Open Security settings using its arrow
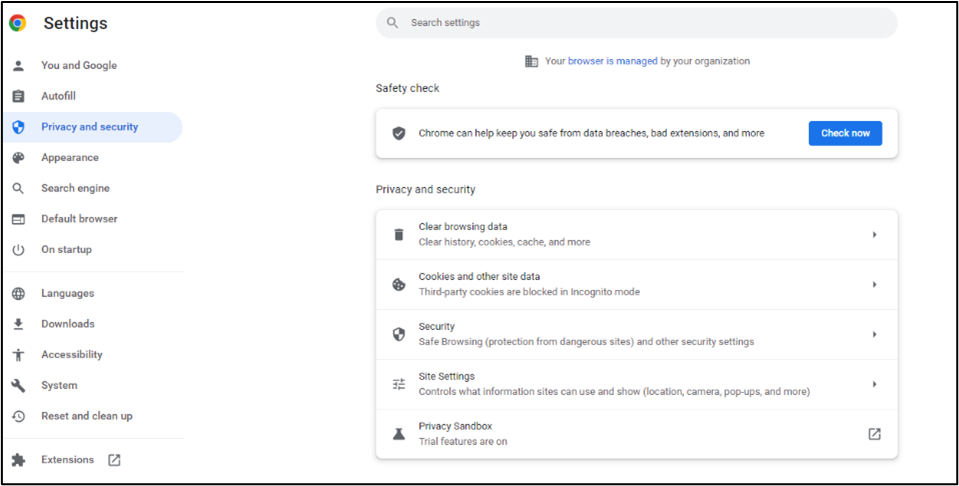Image resolution: width=959 pixels, height=486 pixels. 874,335
